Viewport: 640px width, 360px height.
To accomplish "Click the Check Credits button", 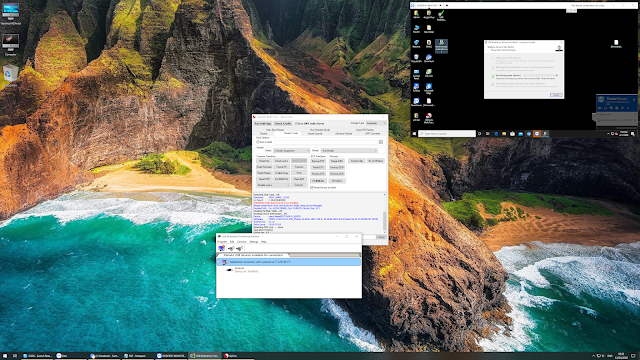I will tap(282, 123).
